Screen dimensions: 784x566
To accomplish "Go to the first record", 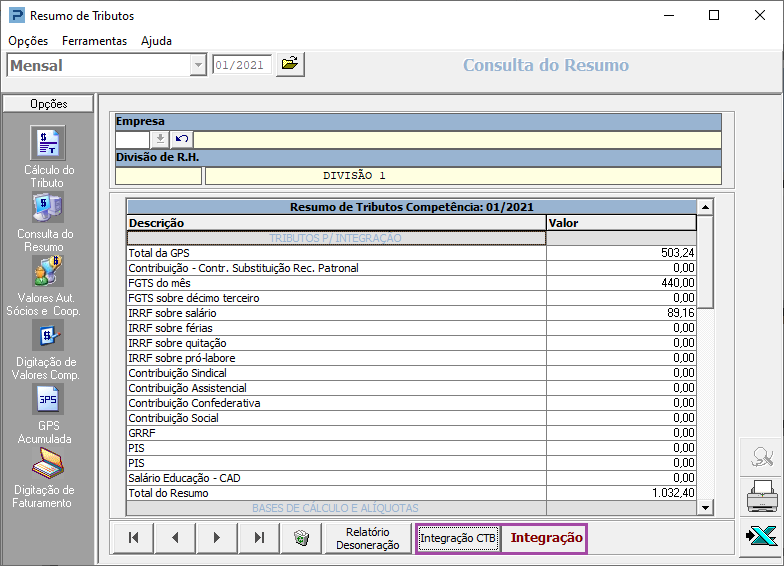I will [x=133, y=538].
